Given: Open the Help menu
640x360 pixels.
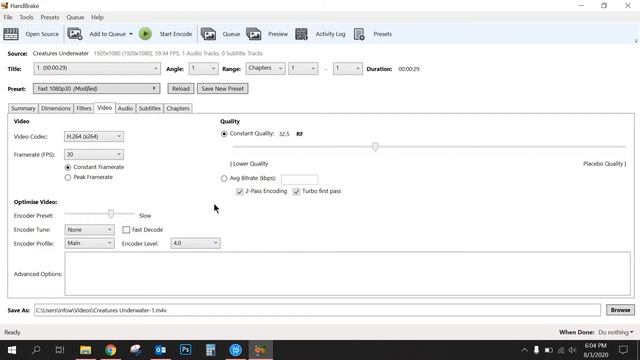Looking at the screenshot, I should click(97, 18).
